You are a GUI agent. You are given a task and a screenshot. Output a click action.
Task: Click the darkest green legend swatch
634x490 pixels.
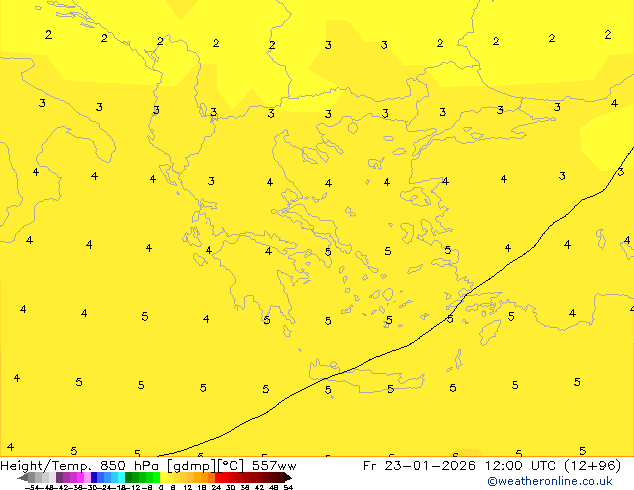(x=128, y=477)
